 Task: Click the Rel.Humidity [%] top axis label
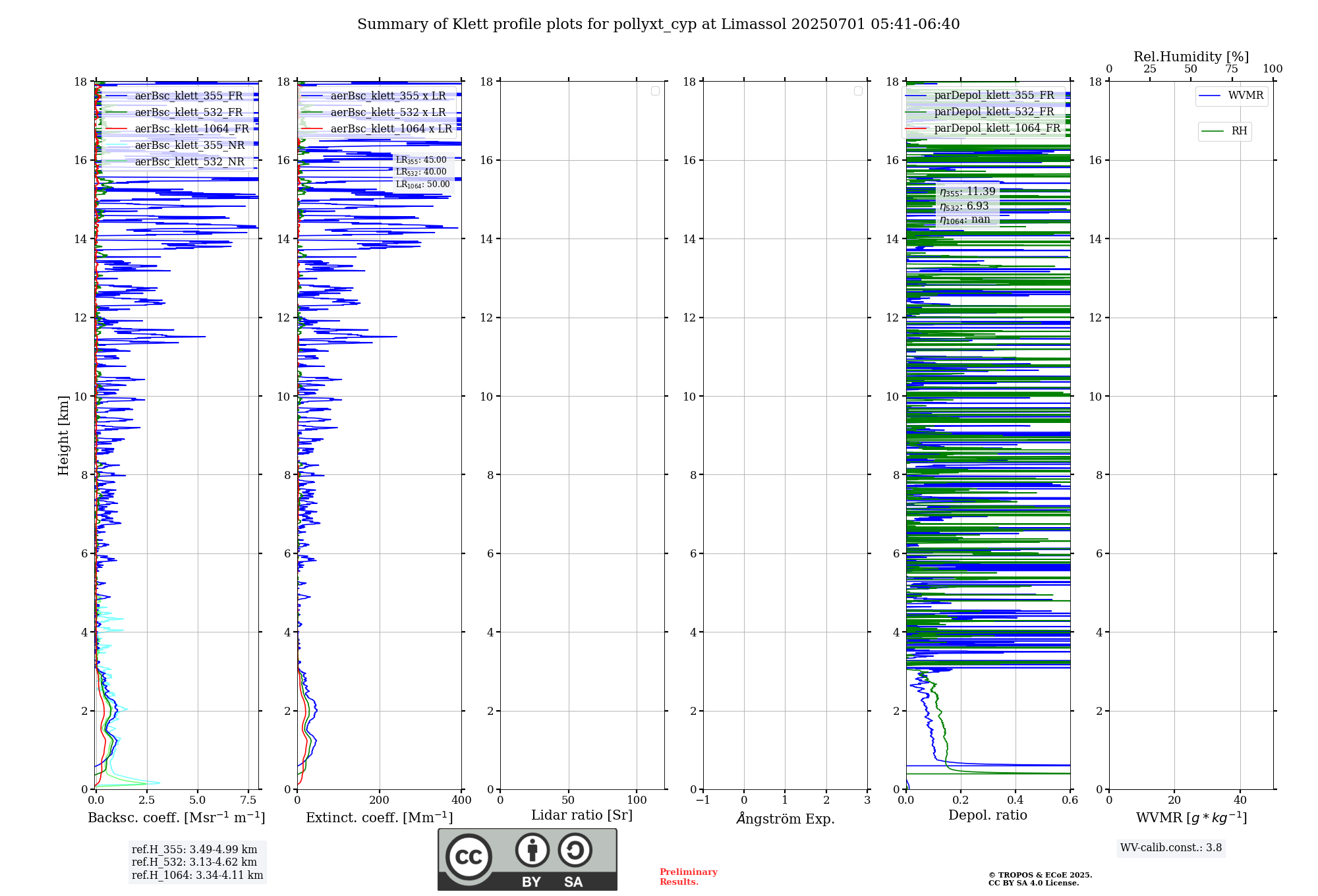[1191, 57]
